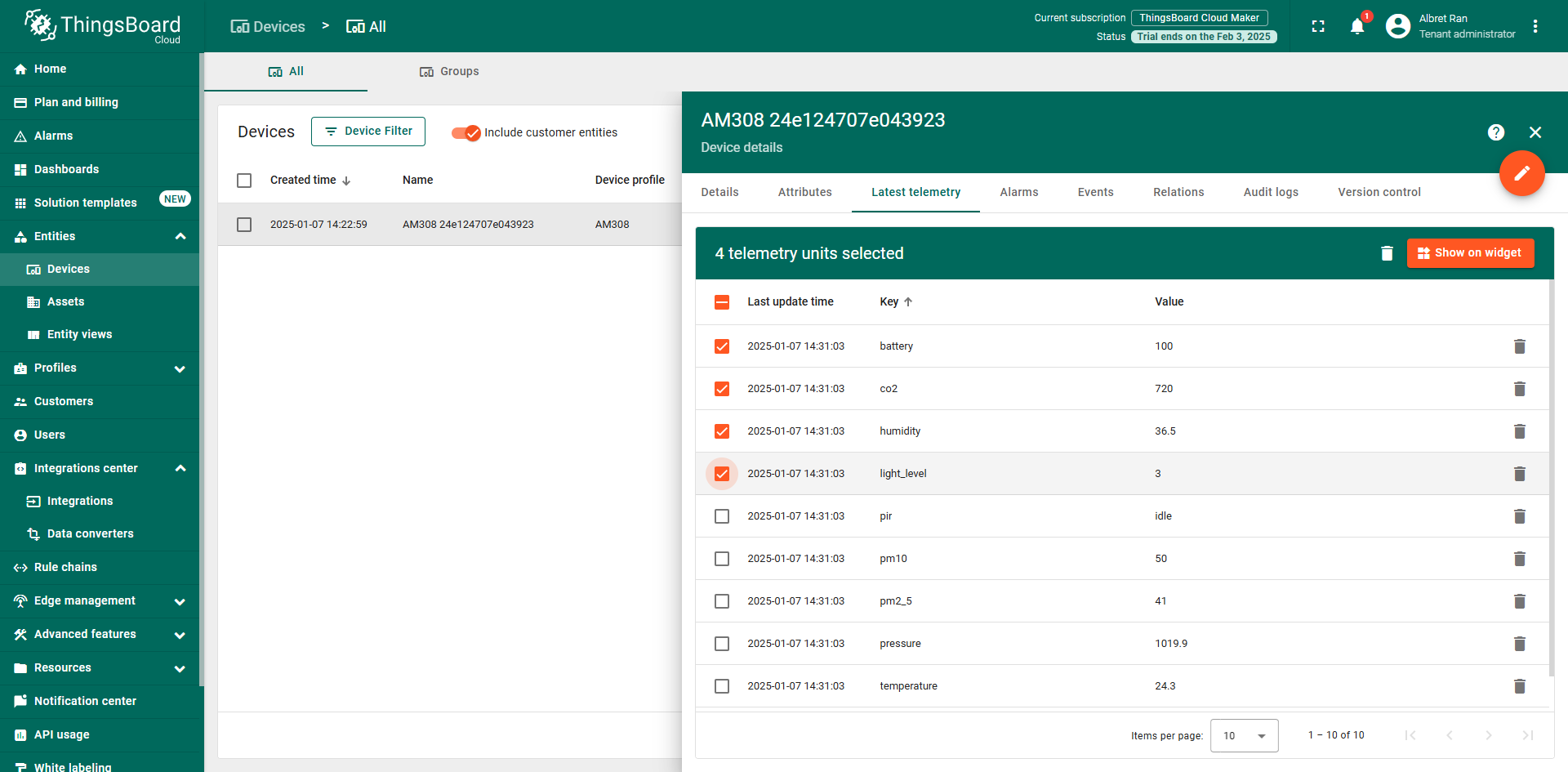Check the temperature telemetry checkbox
This screenshot has height=772, width=1568.
[722, 686]
